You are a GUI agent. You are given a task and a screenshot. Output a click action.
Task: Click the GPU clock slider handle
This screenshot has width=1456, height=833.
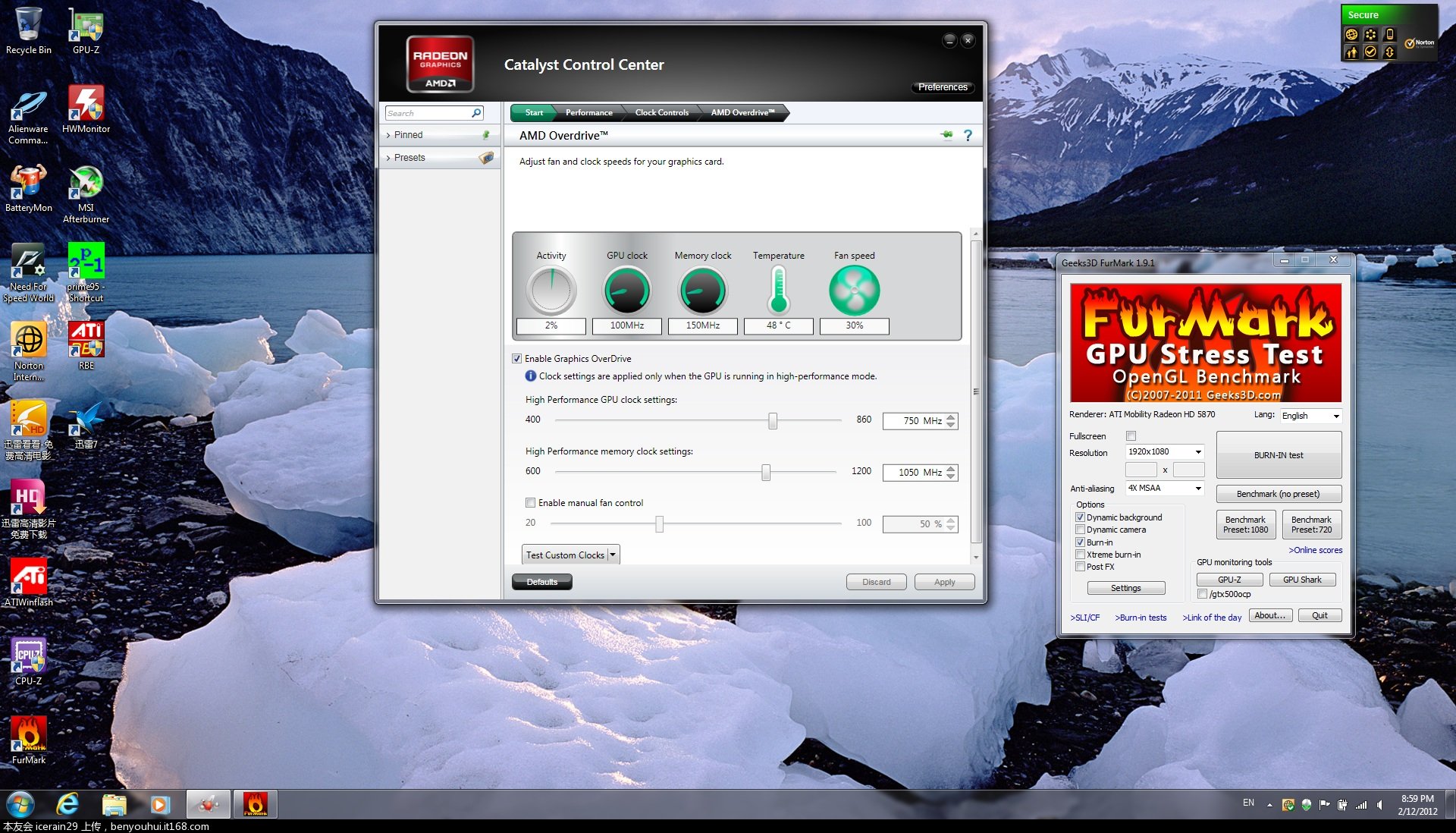pyautogui.click(x=773, y=420)
